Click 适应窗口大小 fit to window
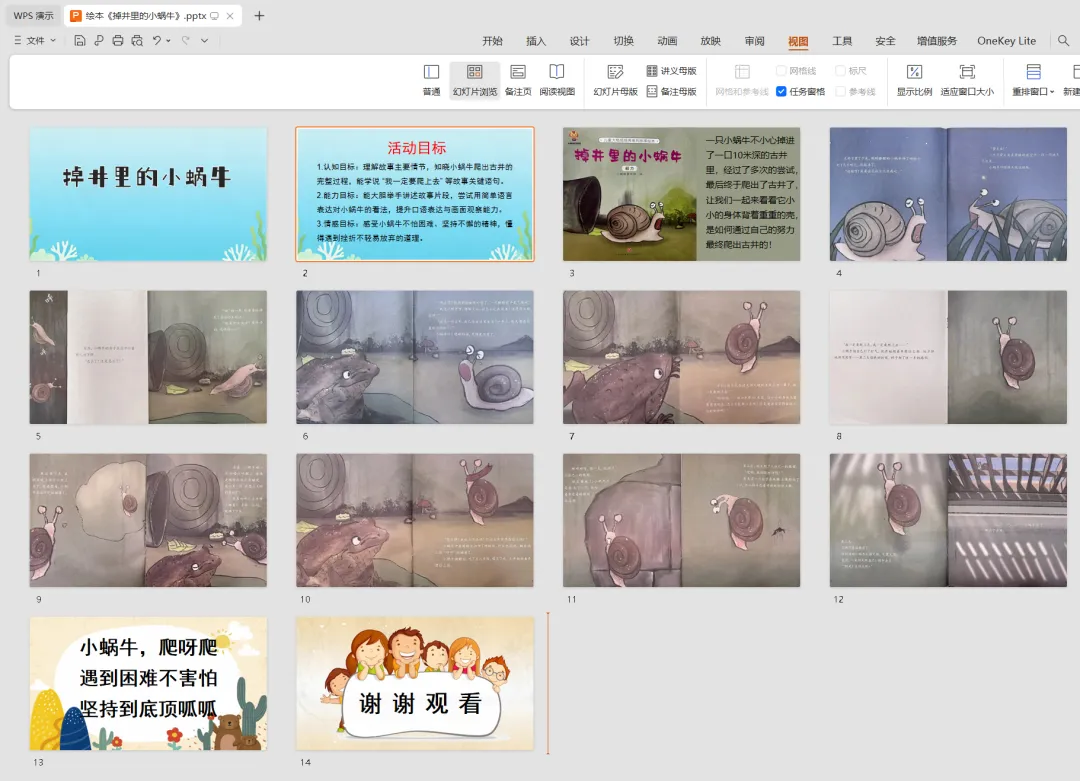The height and width of the screenshot is (781, 1080). (967, 80)
